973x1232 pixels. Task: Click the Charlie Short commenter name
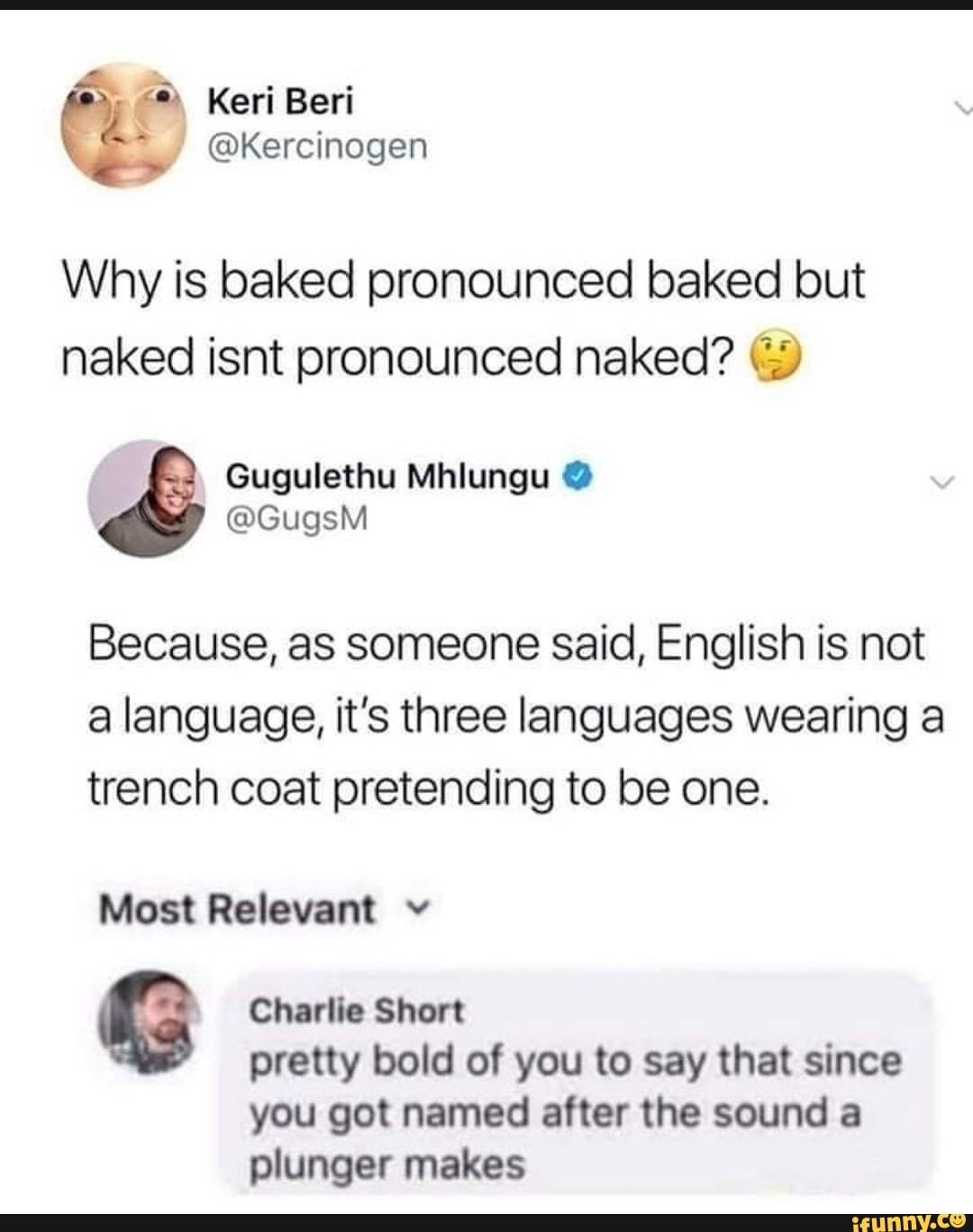pyautogui.click(x=356, y=1011)
